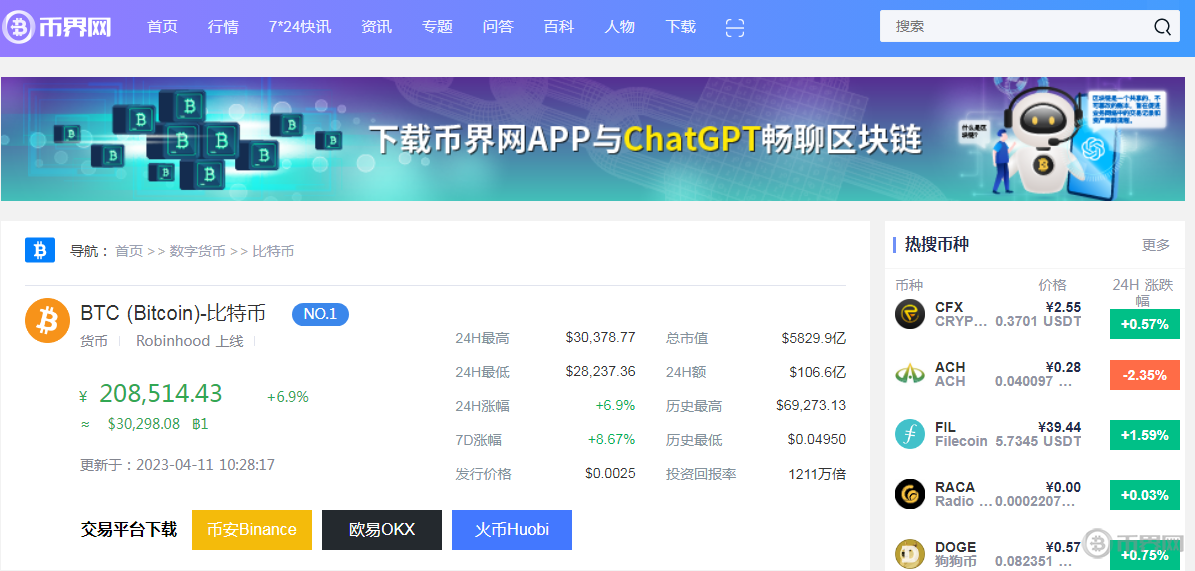This screenshot has height=571, width=1195.
Task: Click 比特币 in the breadcrumb
Action: click(273, 251)
